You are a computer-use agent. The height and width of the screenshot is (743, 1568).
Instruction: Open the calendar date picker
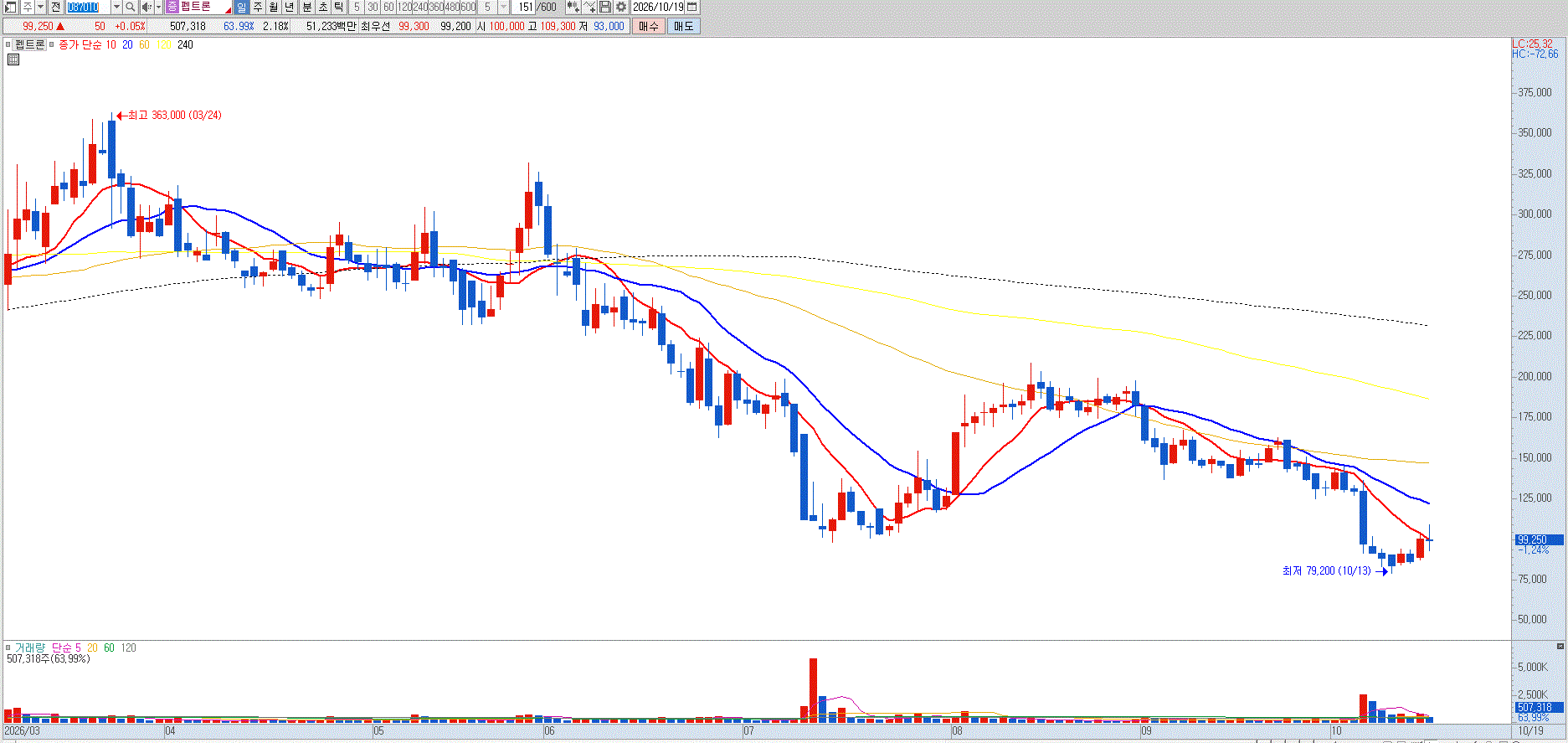coord(691,7)
